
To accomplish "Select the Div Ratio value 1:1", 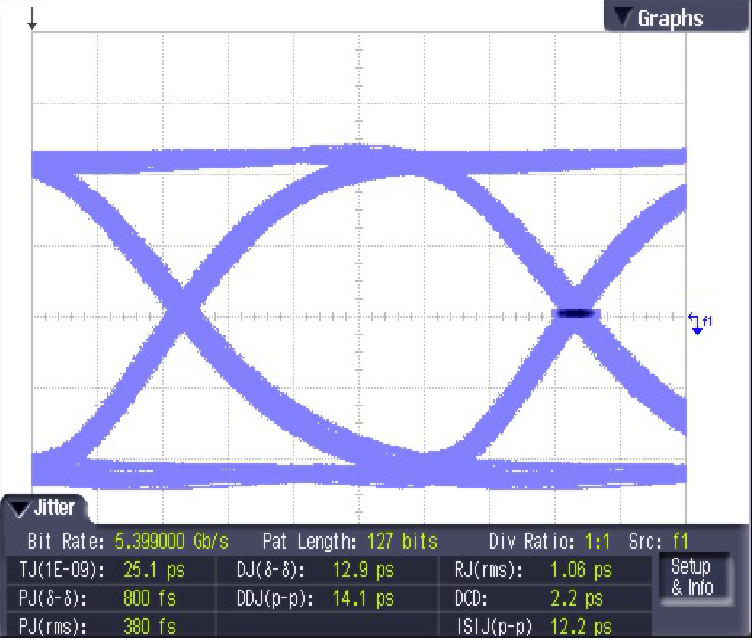I will click(597, 542).
